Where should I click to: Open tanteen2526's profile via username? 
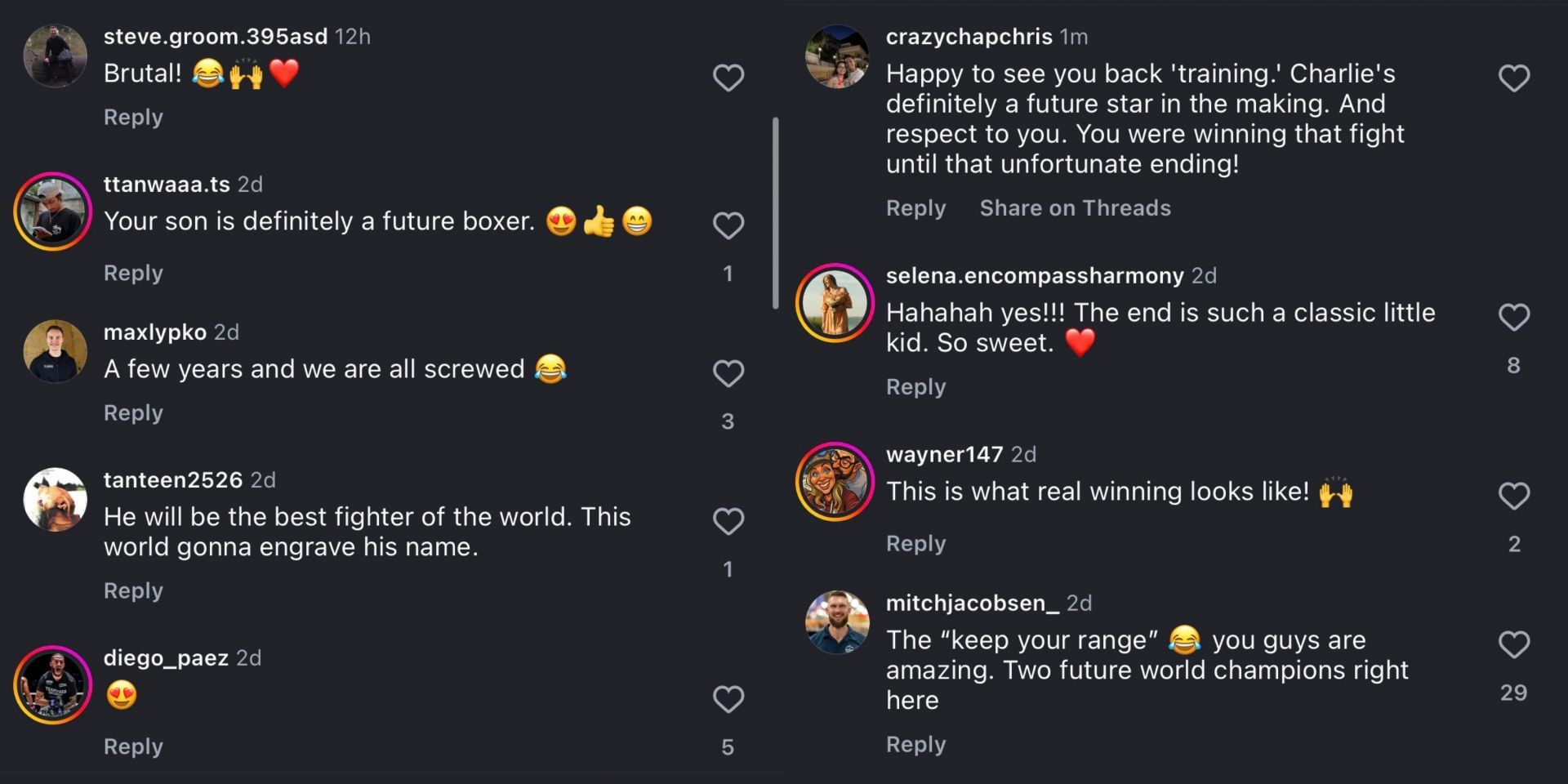[173, 480]
